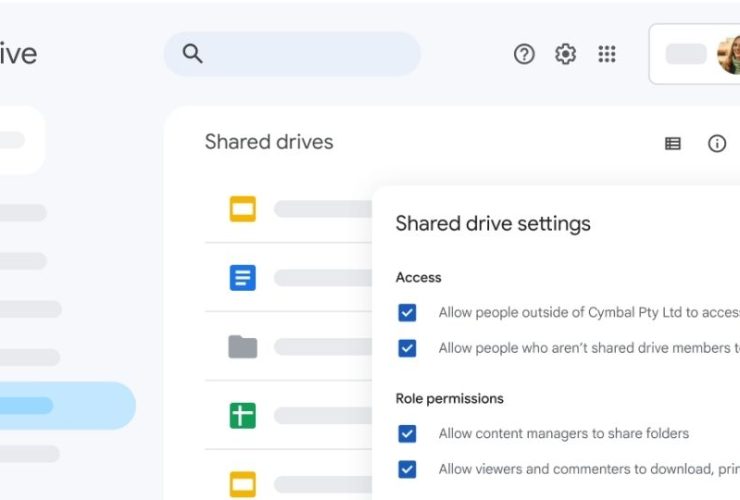Open the Settings gear icon

pyautogui.click(x=566, y=54)
